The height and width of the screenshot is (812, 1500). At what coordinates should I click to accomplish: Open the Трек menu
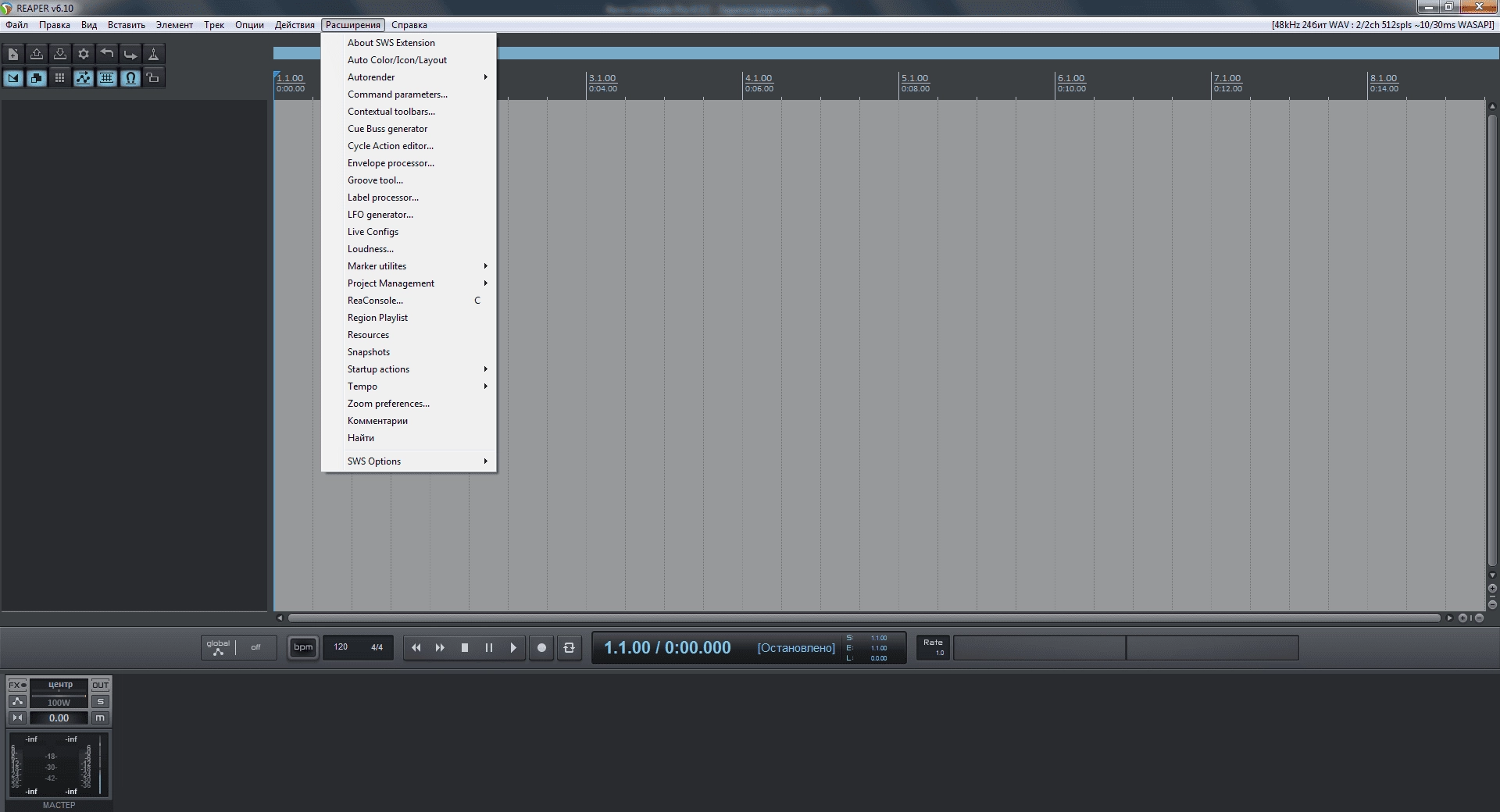tap(214, 25)
